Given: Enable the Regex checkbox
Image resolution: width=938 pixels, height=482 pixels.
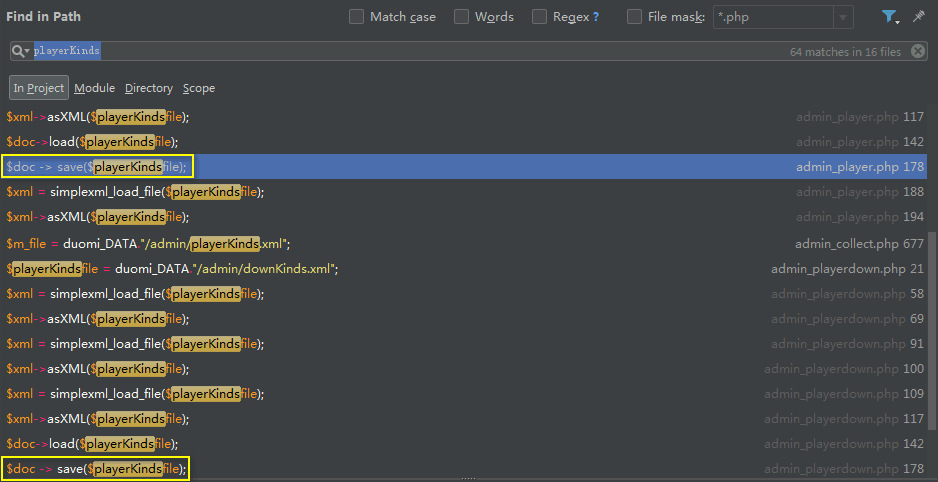Looking at the screenshot, I should [x=540, y=17].
